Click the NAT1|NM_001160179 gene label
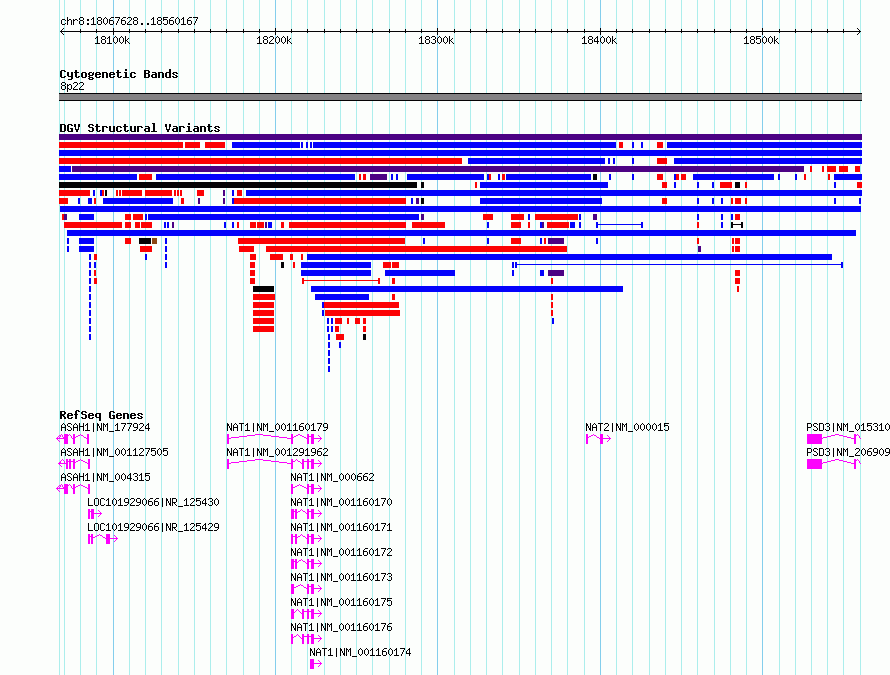This screenshot has height=675, width=890. click(x=277, y=427)
